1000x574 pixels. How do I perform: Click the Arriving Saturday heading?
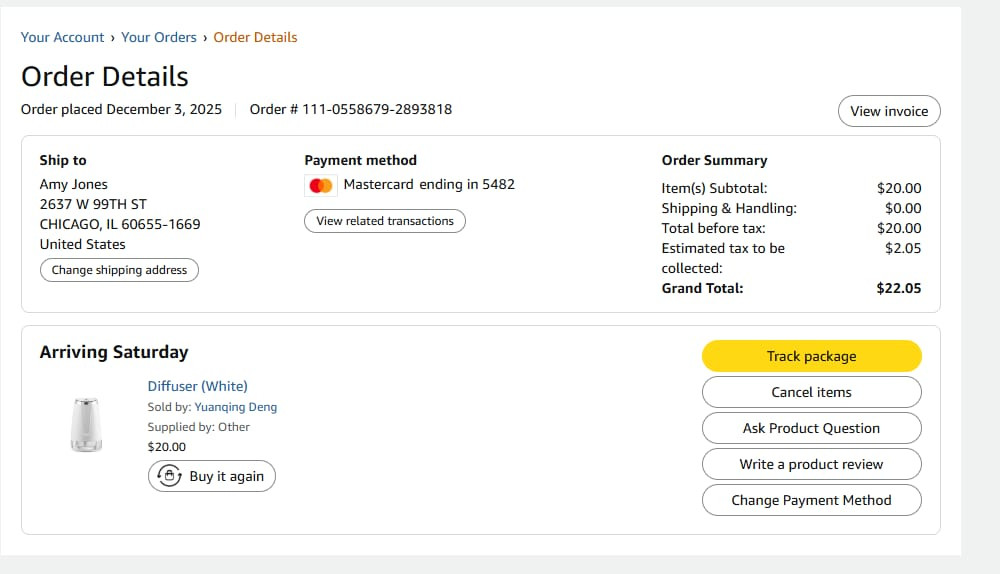[114, 352]
